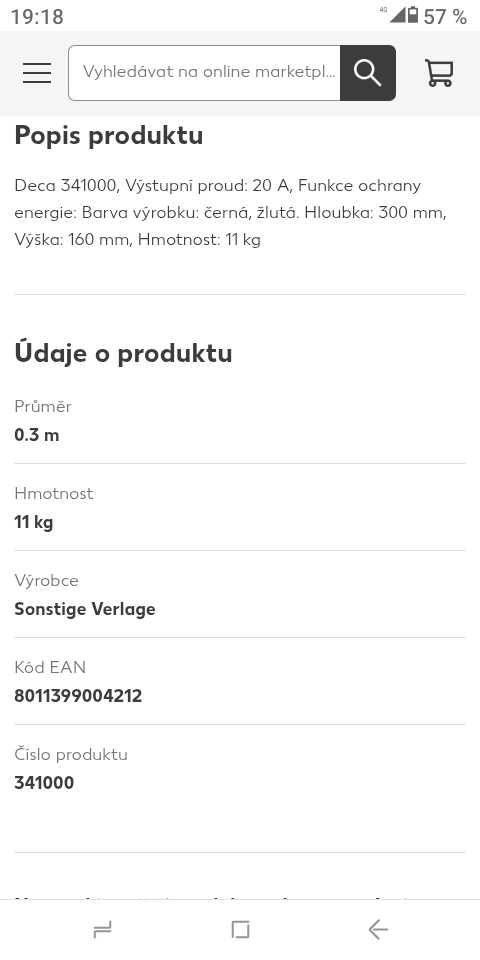
Task: Open the shopping cart
Action: pyautogui.click(x=439, y=73)
